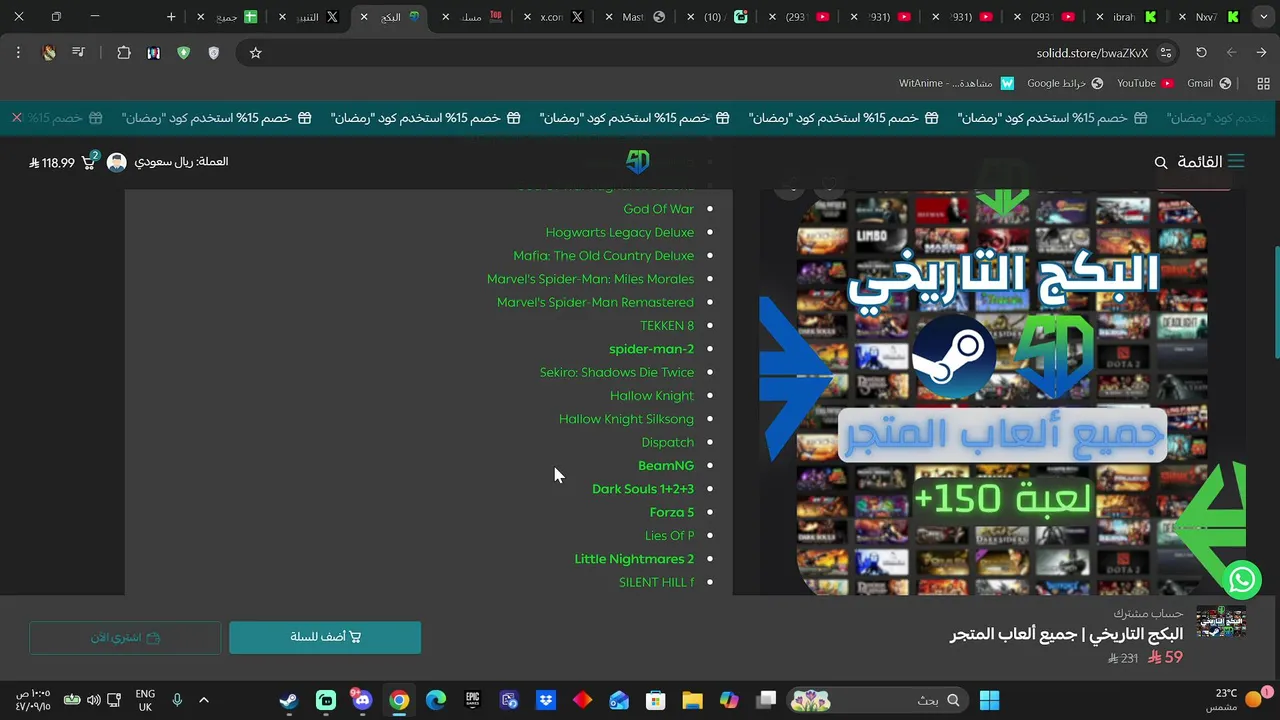1280x720 pixels.
Task: Open Marvel's Spider-Man Remastered link
Action: [595, 302]
